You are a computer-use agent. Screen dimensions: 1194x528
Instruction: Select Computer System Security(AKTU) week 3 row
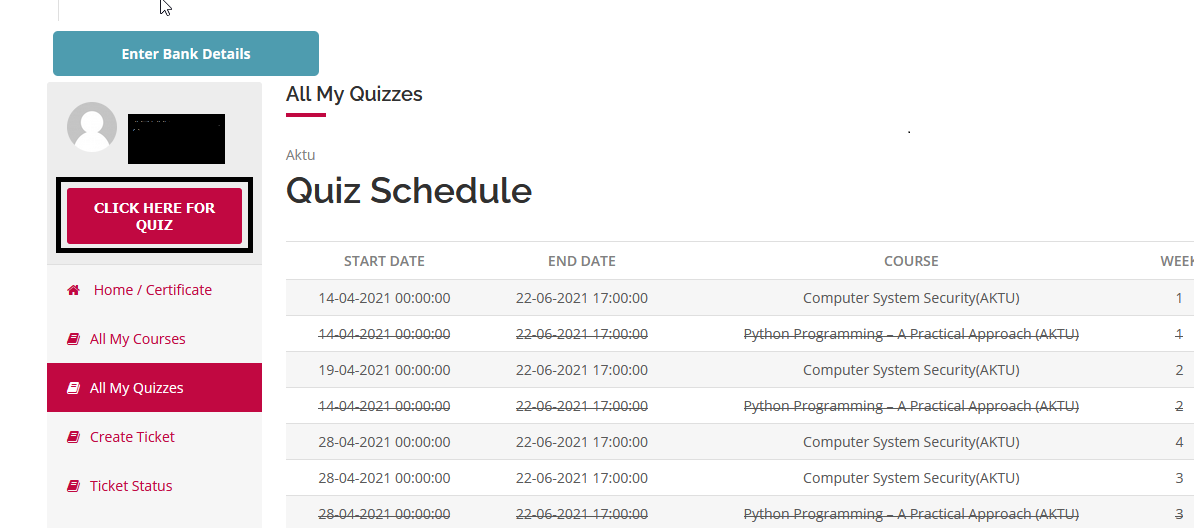[740, 478]
